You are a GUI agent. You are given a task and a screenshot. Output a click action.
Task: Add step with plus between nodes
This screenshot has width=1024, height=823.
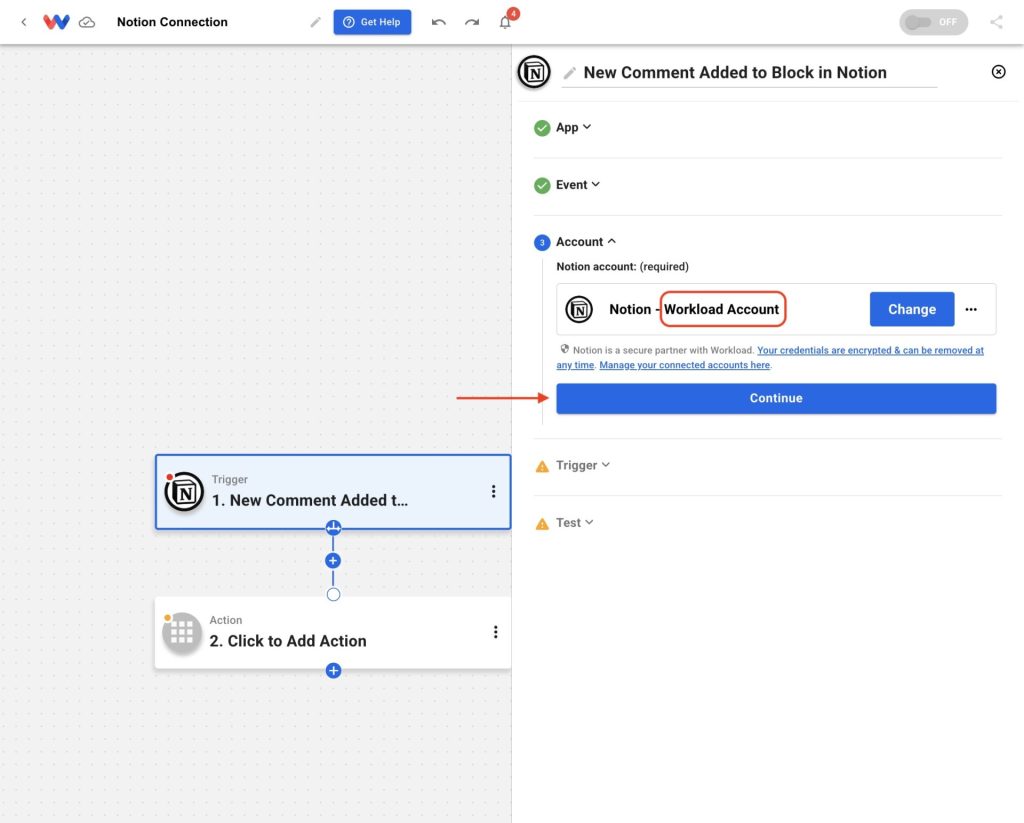pyautogui.click(x=333, y=560)
